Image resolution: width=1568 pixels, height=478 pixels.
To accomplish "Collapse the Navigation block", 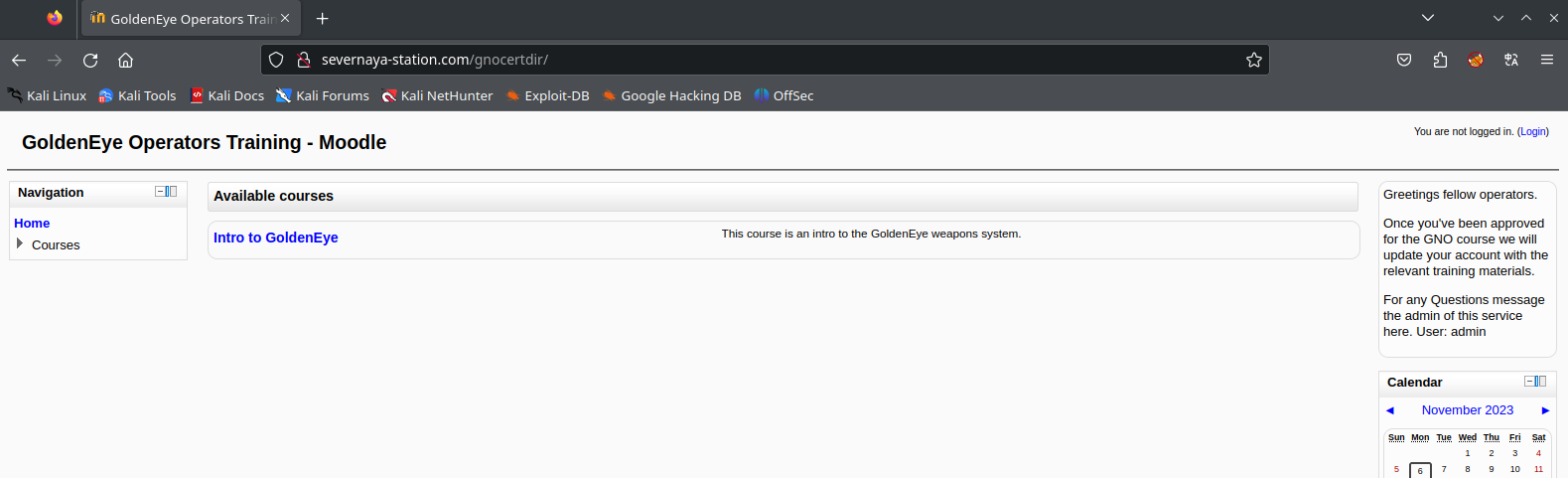I will pos(160,192).
